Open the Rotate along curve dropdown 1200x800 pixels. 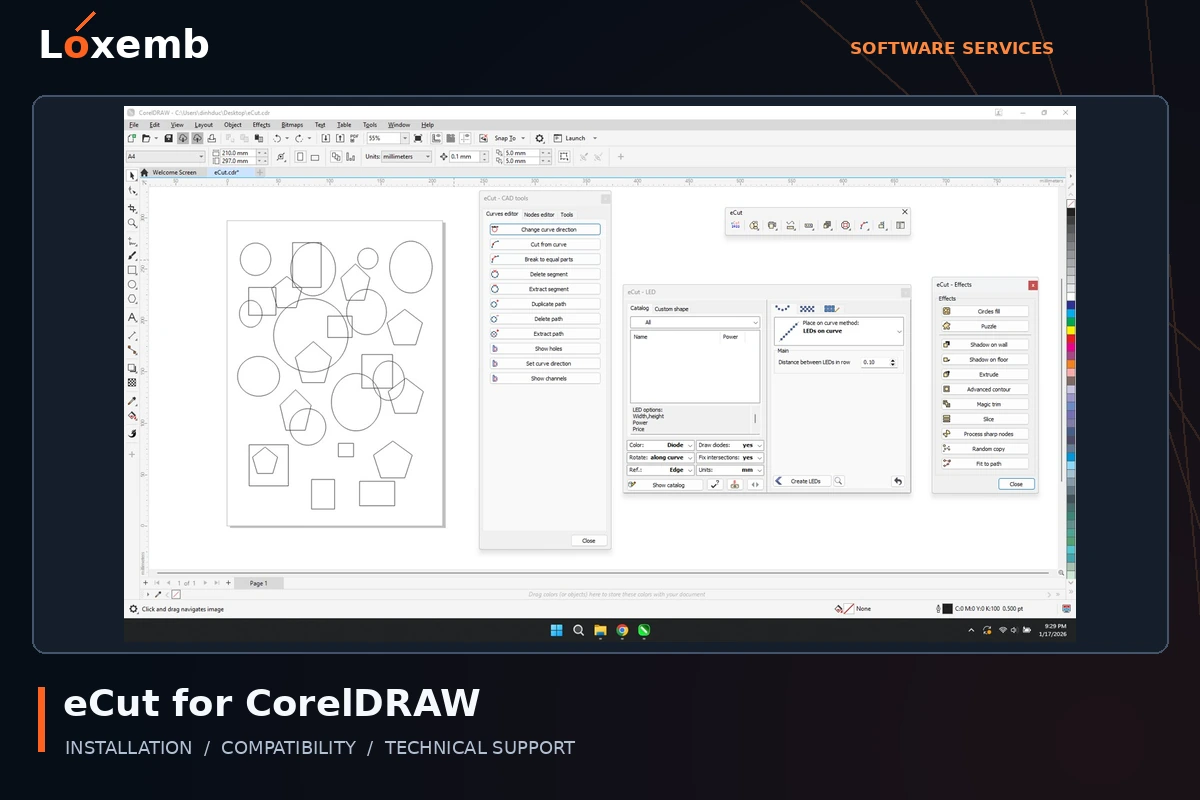(x=660, y=457)
